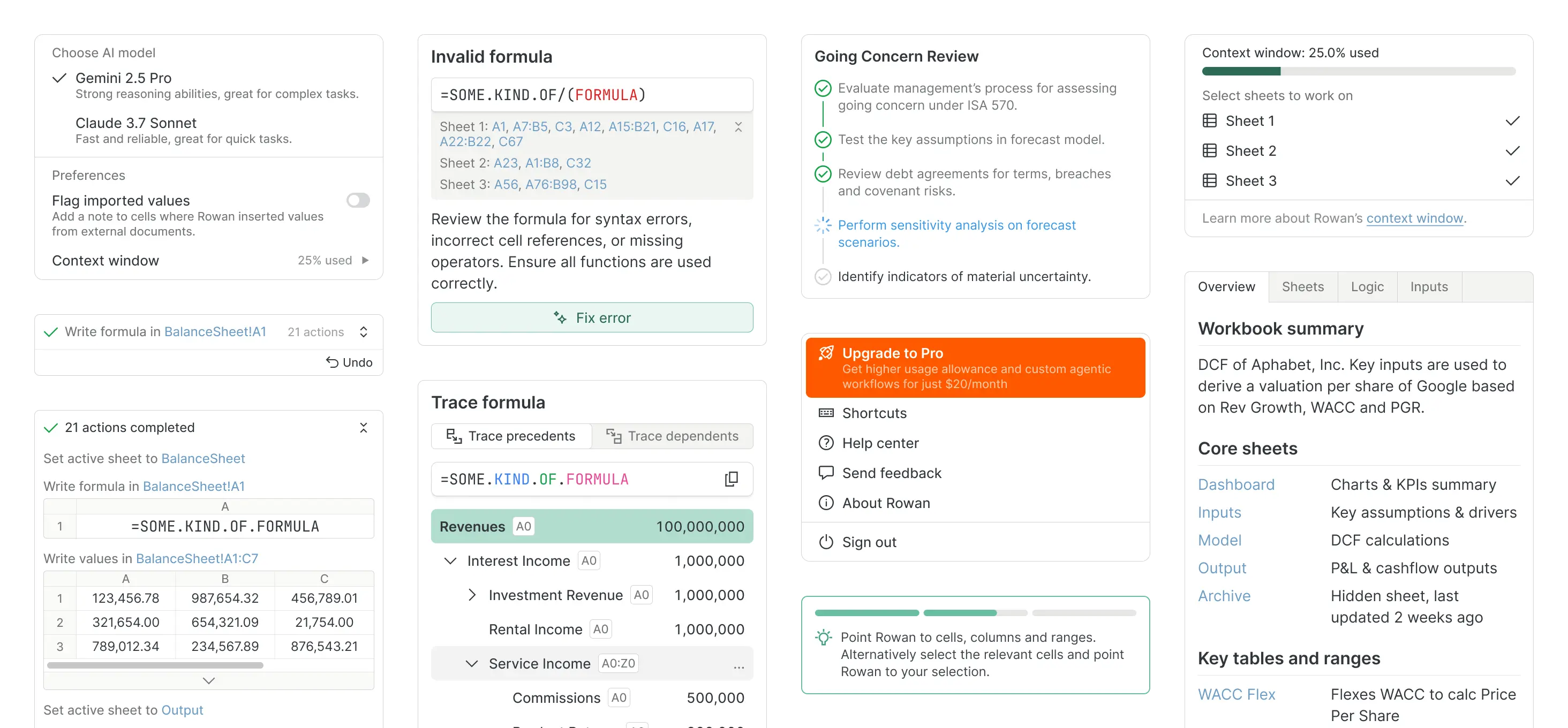The height and width of the screenshot is (728, 1568).
Task: Click the Send feedback speech bubble icon
Action: point(825,473)
